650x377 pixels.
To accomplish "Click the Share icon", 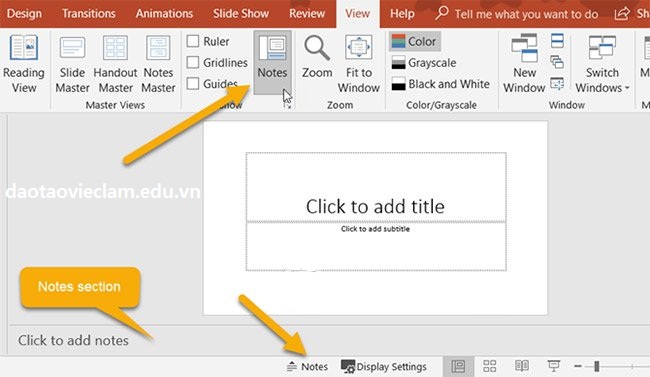I will [621, 14].
